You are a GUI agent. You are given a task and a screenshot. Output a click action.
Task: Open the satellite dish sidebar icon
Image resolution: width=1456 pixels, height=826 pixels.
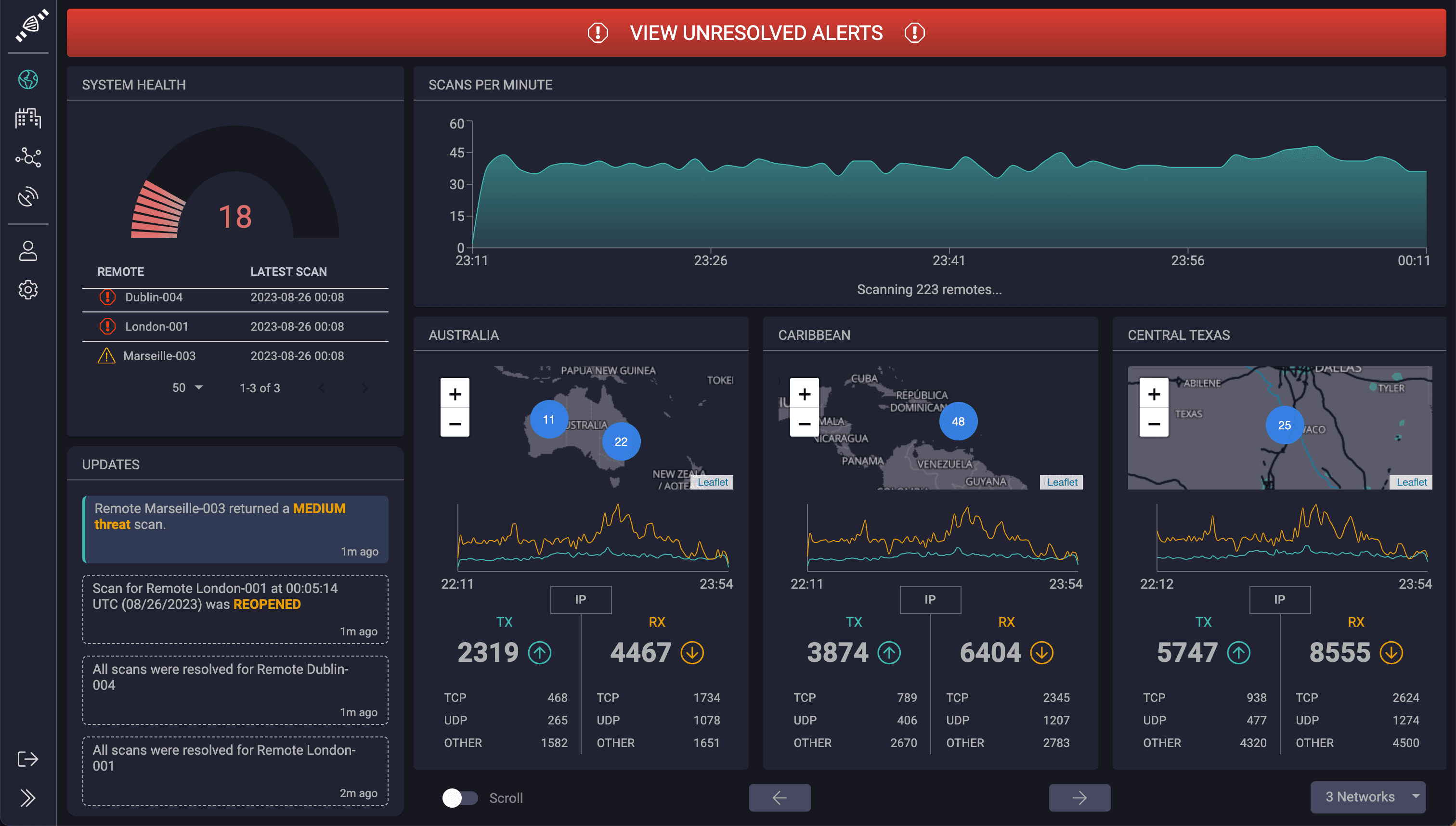pos(28,197)
